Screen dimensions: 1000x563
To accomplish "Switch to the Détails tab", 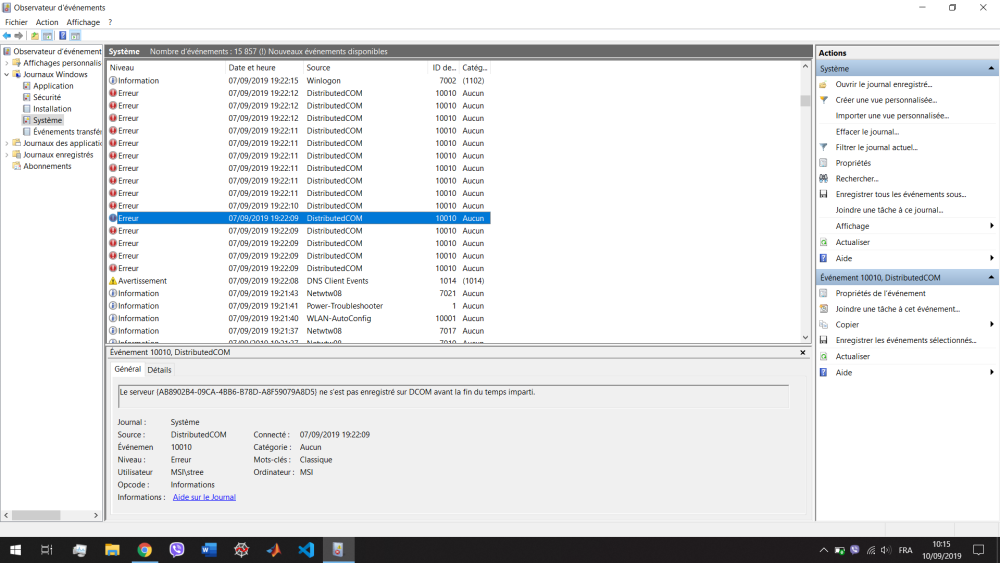I will [x=160, y=370].
